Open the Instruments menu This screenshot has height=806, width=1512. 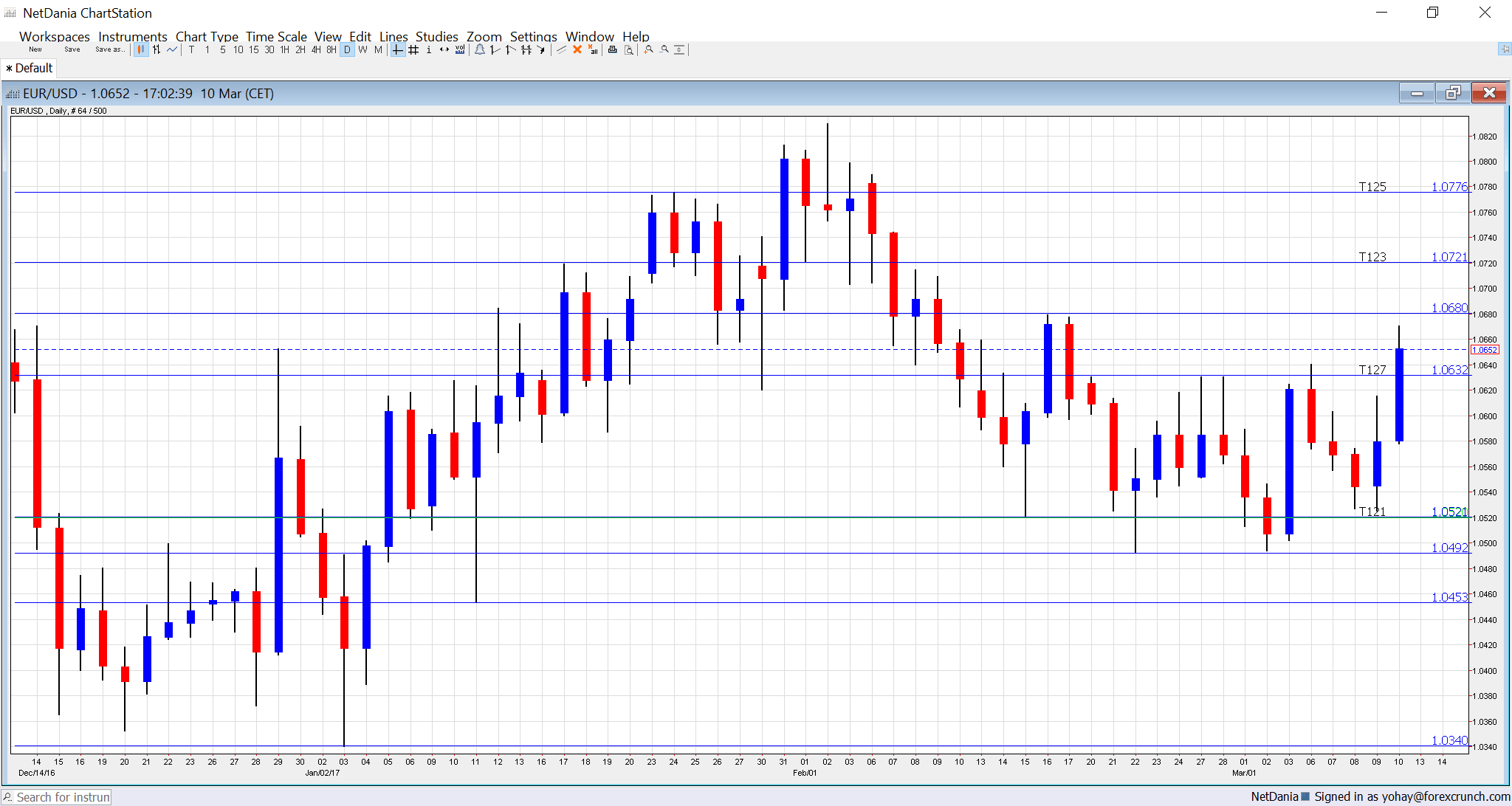point(132,36)
